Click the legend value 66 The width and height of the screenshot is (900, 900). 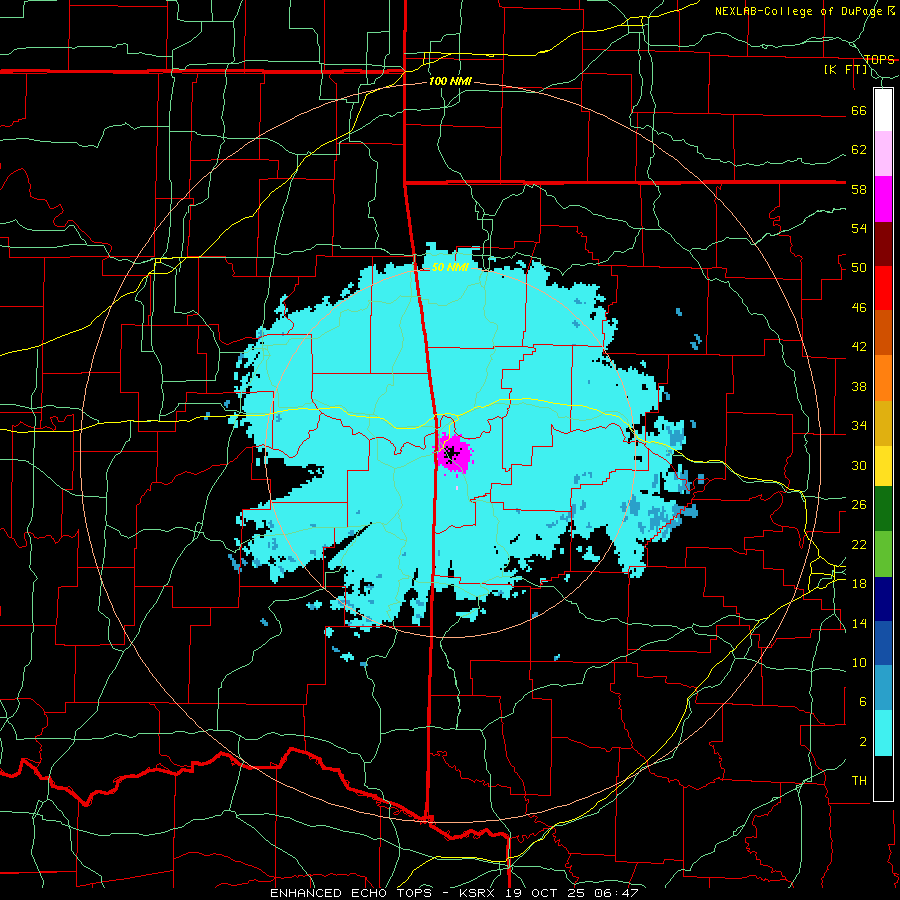point(859,110)
